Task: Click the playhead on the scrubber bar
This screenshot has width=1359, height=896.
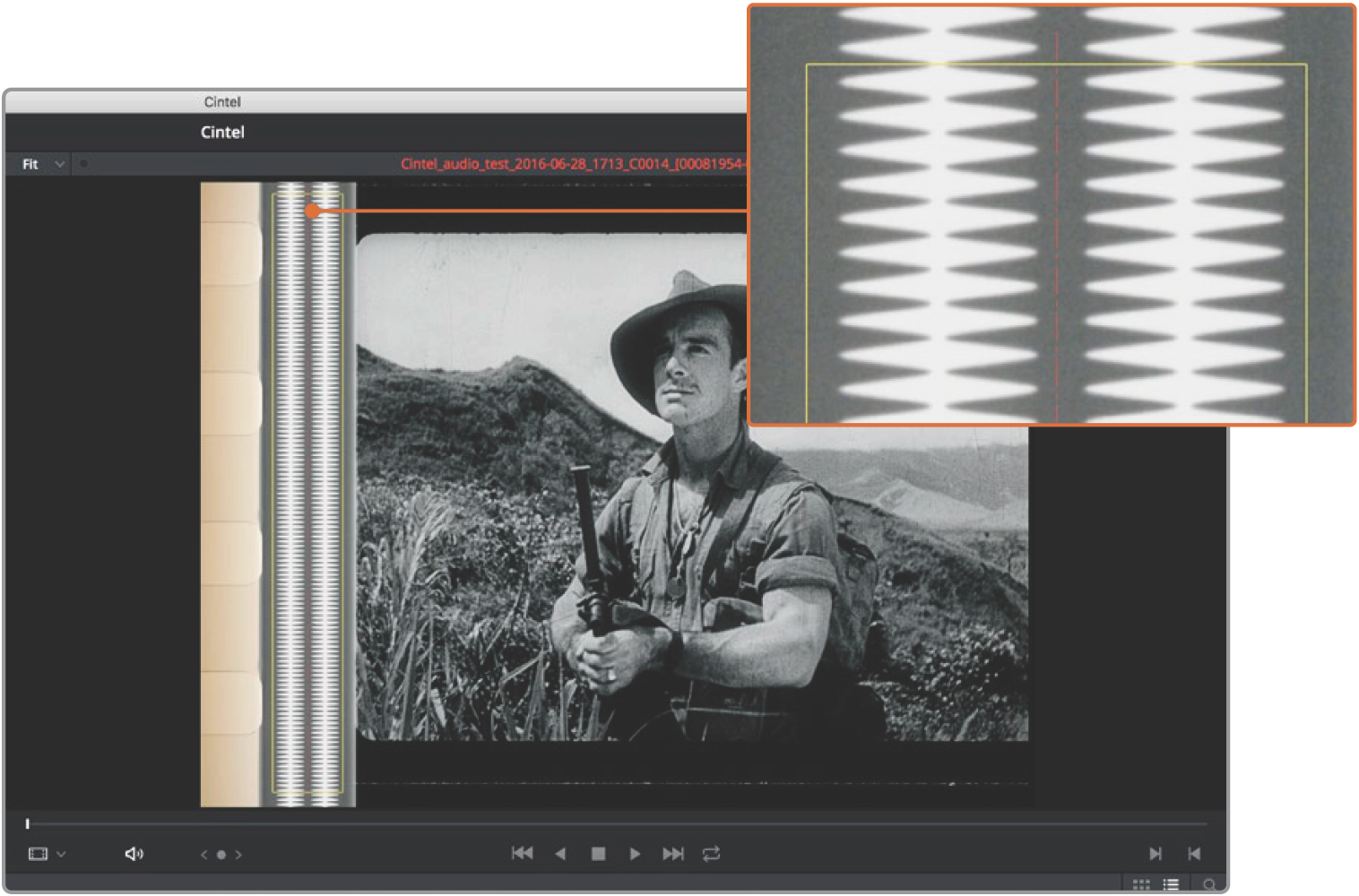Action: (x=28, y=823)
